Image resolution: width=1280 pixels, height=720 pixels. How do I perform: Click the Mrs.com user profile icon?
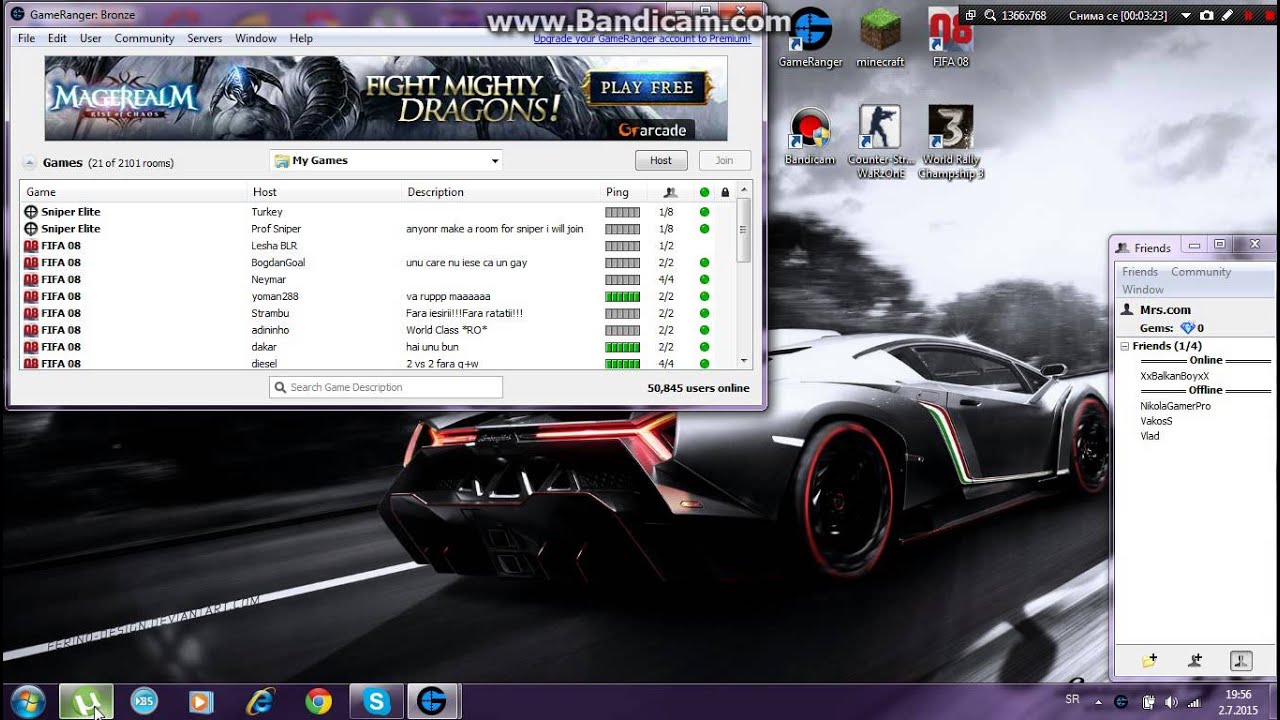pos(1127,310)
